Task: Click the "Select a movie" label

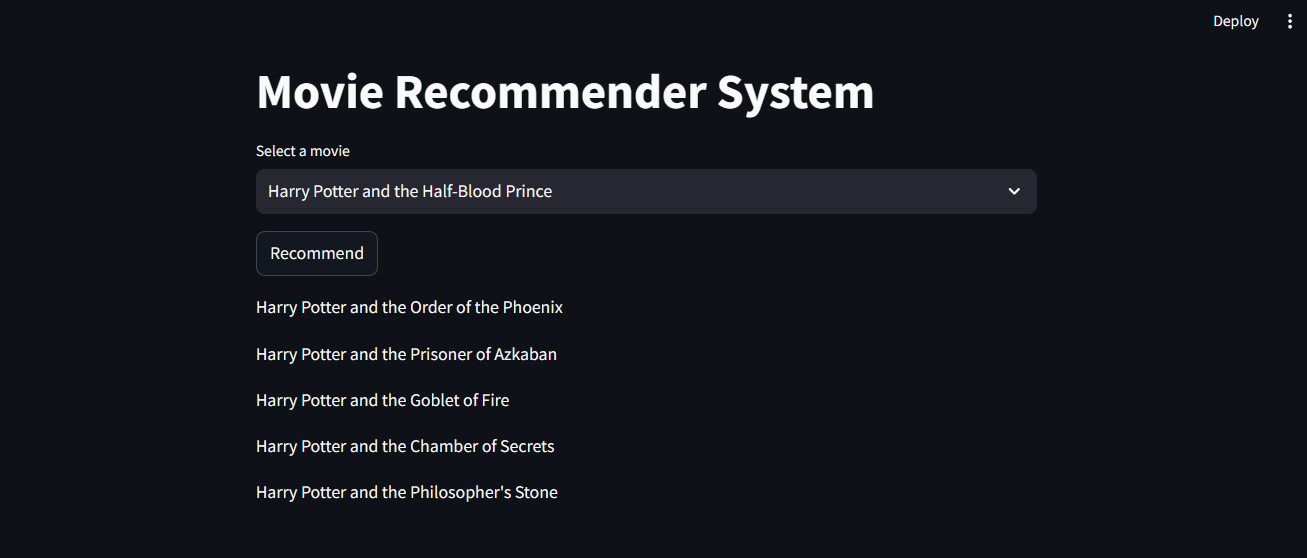Action: pos(303,151)
